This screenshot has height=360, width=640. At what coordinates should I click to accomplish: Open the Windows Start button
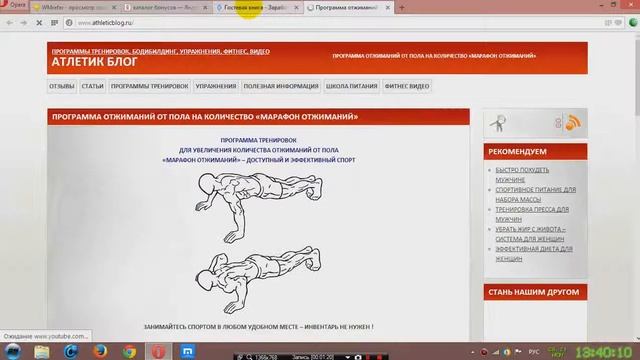(13, 351)
